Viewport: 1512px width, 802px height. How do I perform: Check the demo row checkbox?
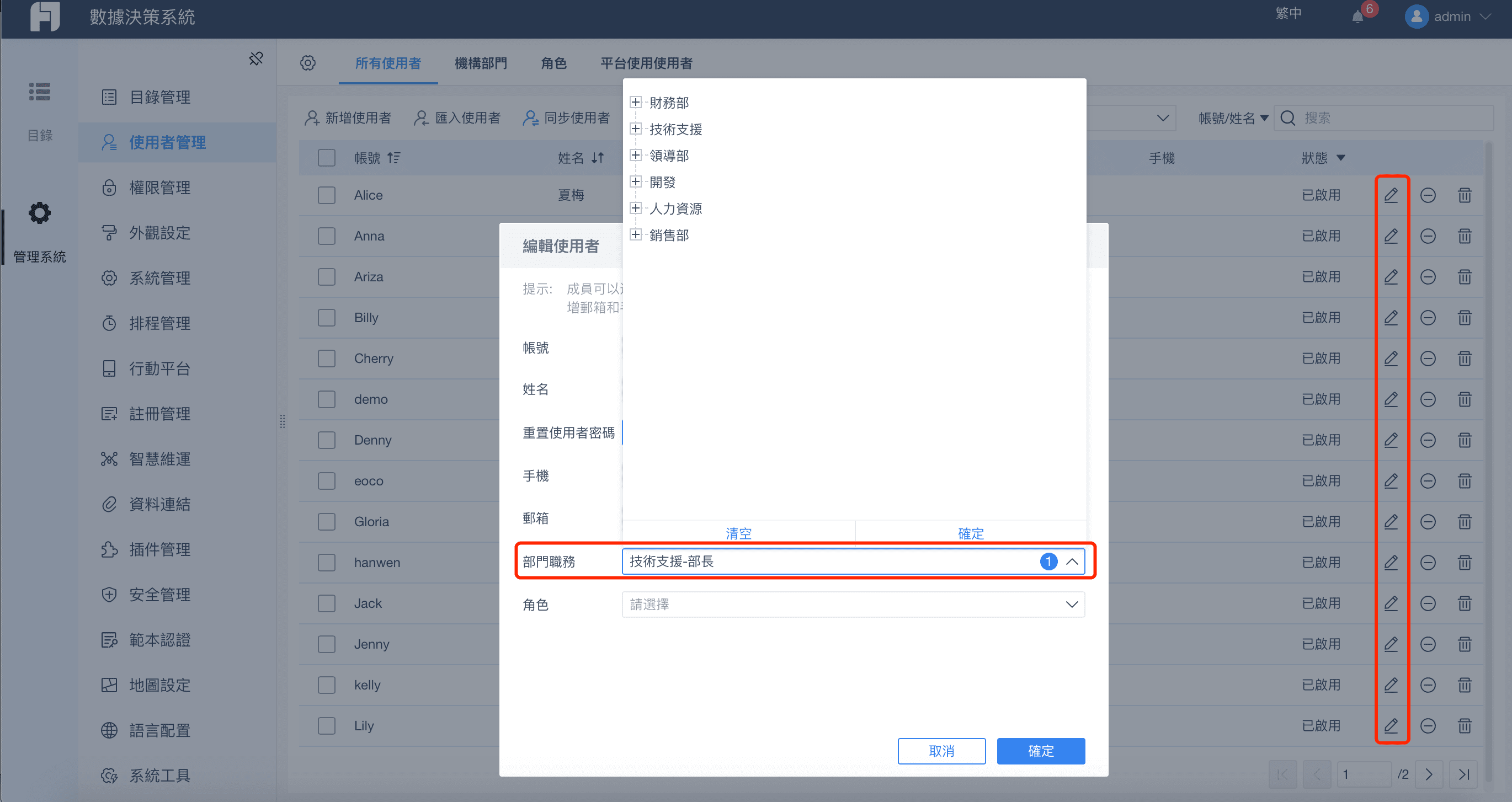click(326, 399)
